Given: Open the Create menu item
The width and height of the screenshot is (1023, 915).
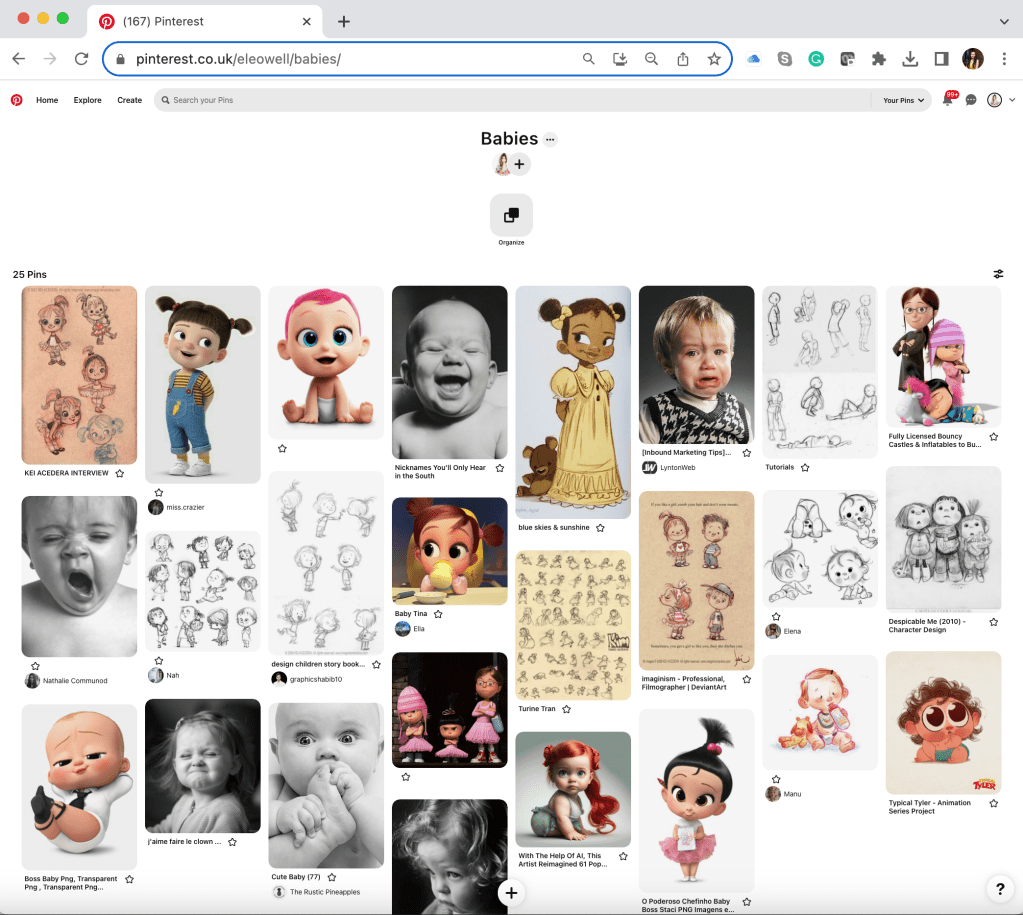Looking at the screenshot, I should click(129, 100).
